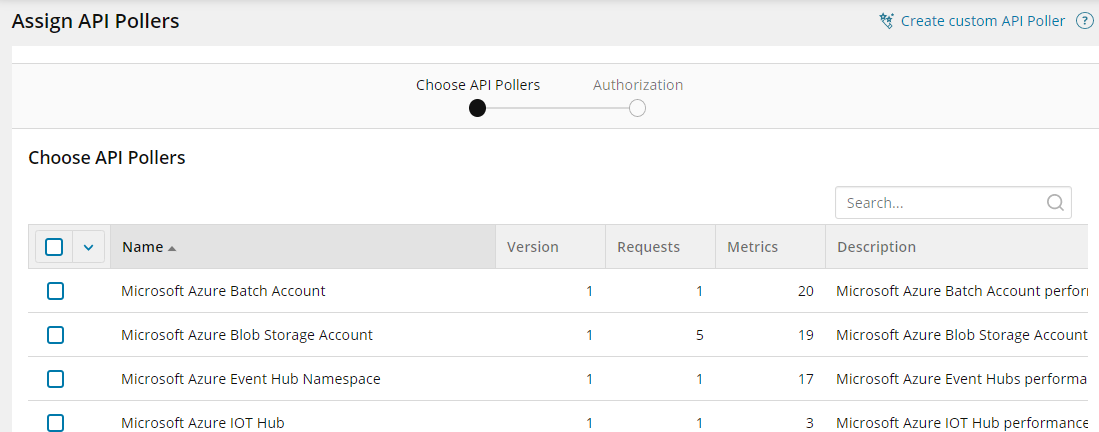This screenshot has width=1099, height=432.
Task: Open the selection options dropdown arrow
Action: 88,247
